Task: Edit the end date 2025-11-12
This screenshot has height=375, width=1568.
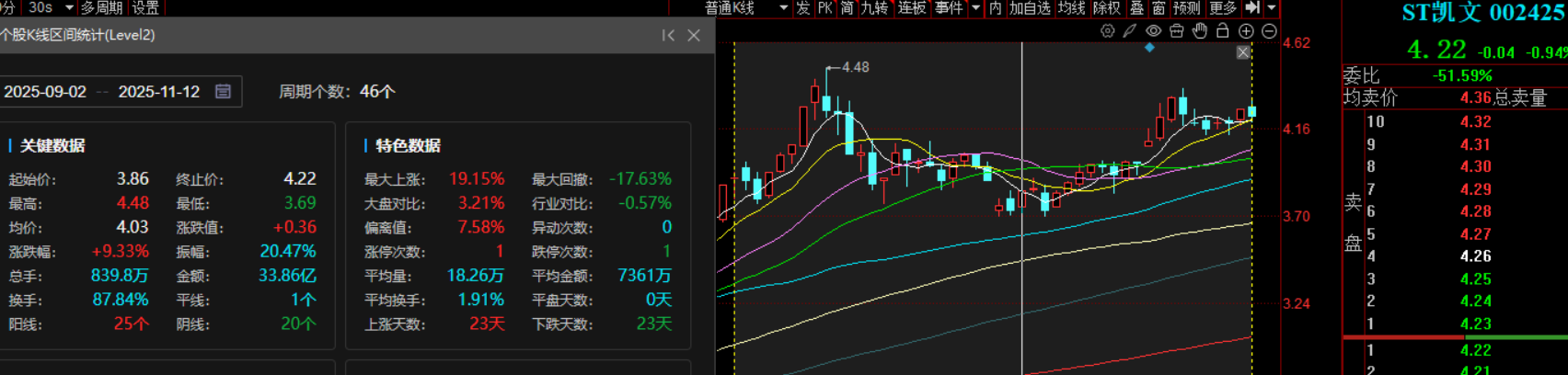Action: click(x=159, y=92)
